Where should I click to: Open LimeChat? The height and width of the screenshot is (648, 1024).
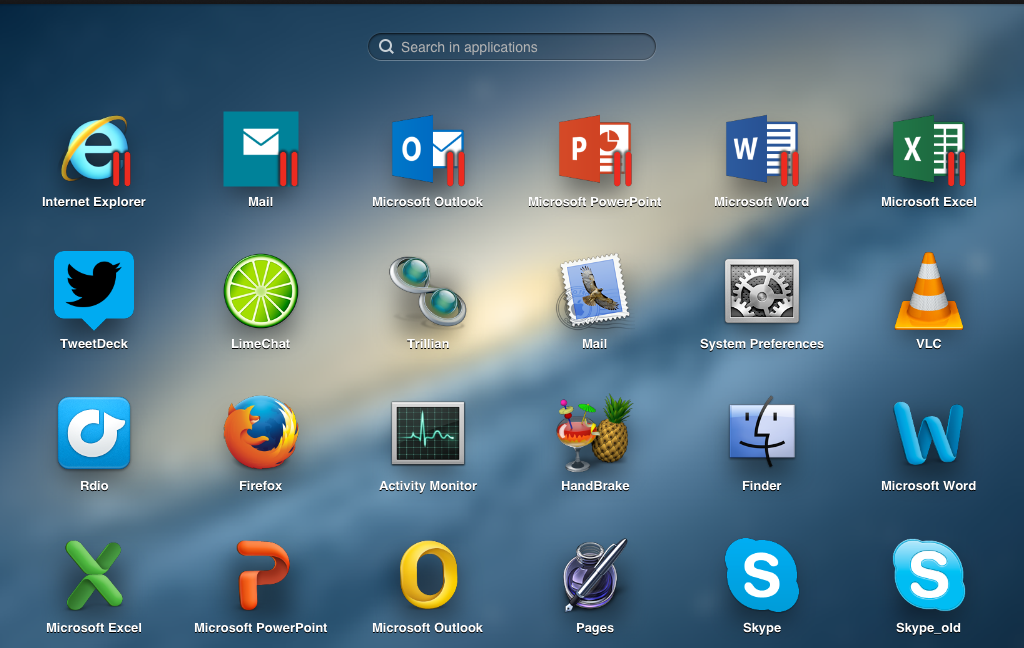(260, 291)
